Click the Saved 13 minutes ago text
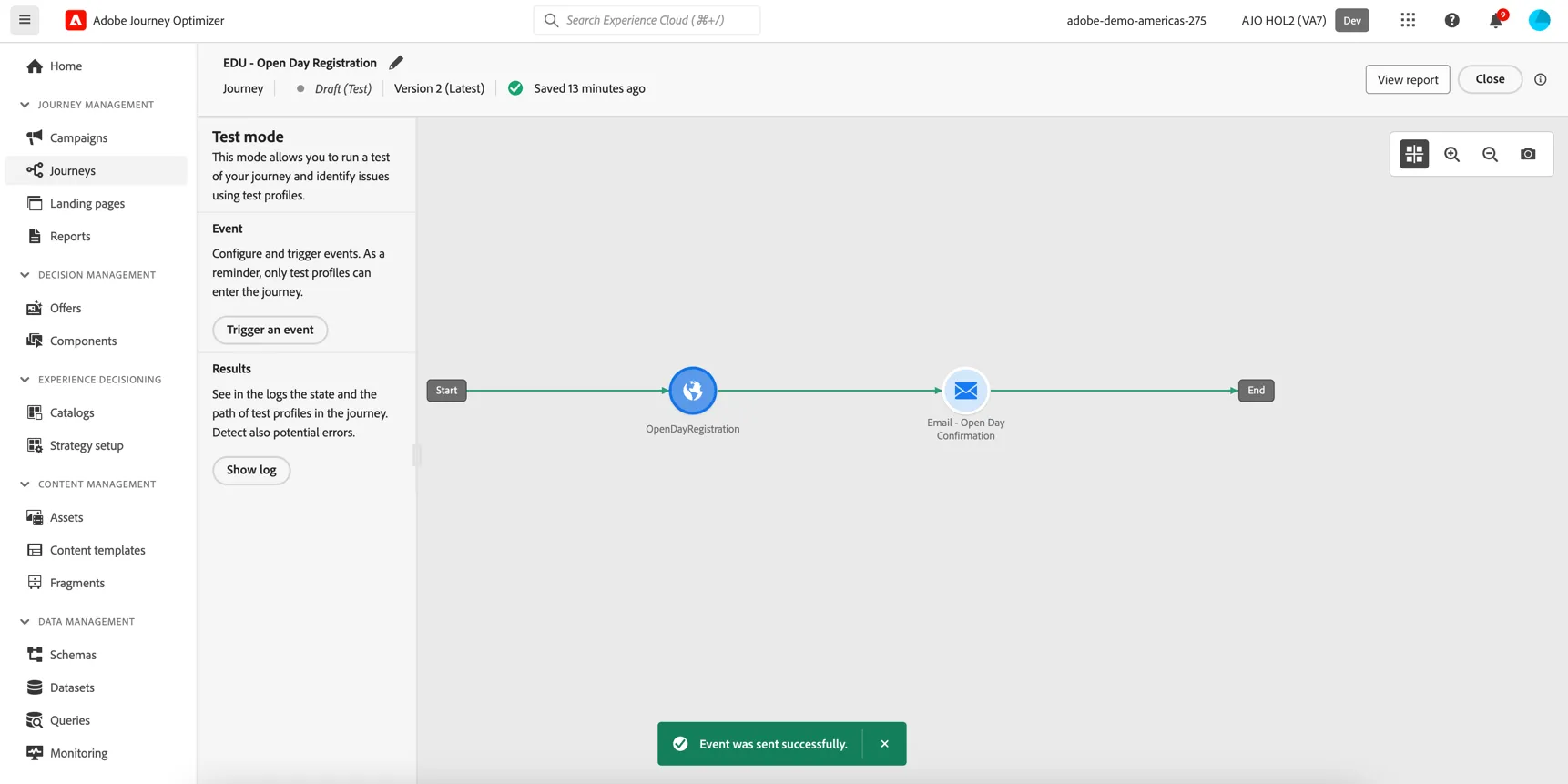The height and width of the screenshot is (784, 1568). click(589, 88)
